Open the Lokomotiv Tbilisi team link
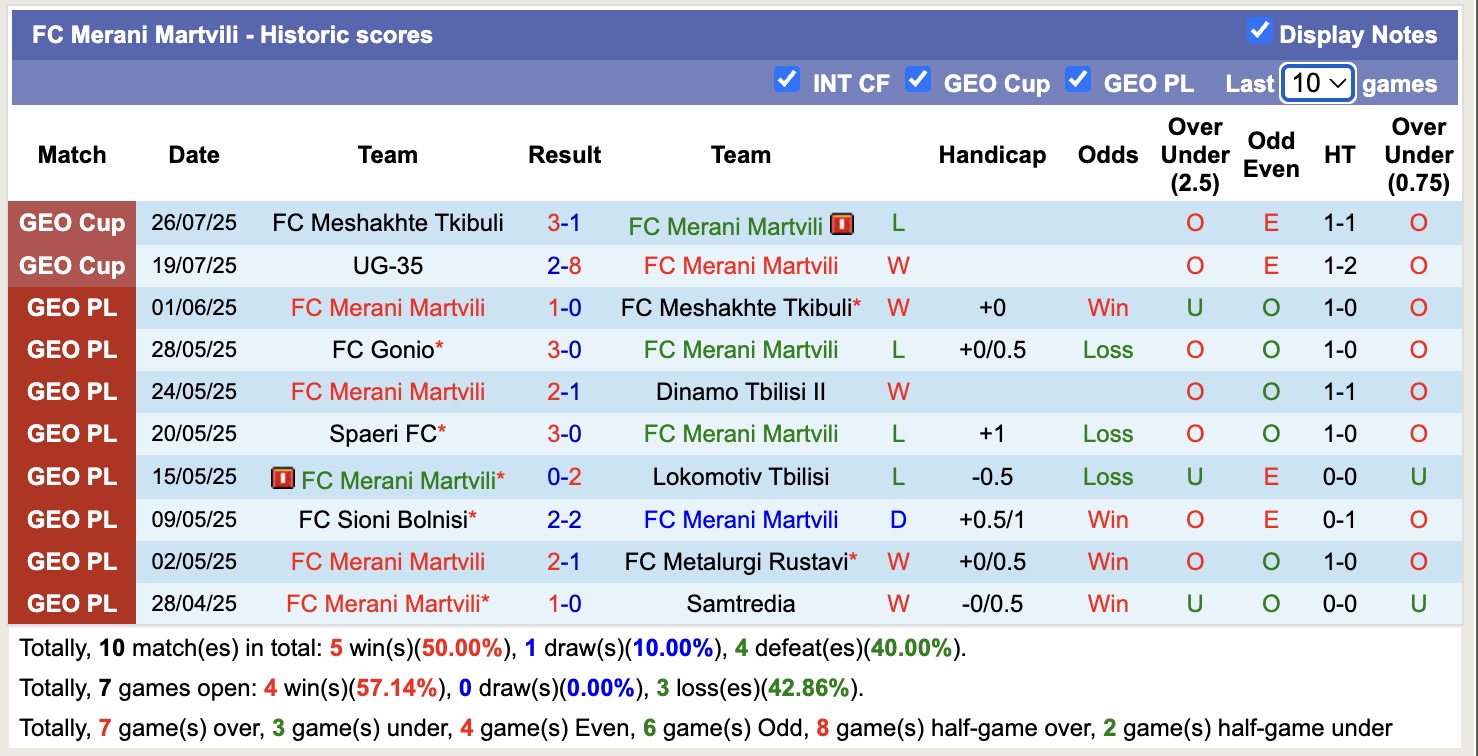 pos(740,477)
